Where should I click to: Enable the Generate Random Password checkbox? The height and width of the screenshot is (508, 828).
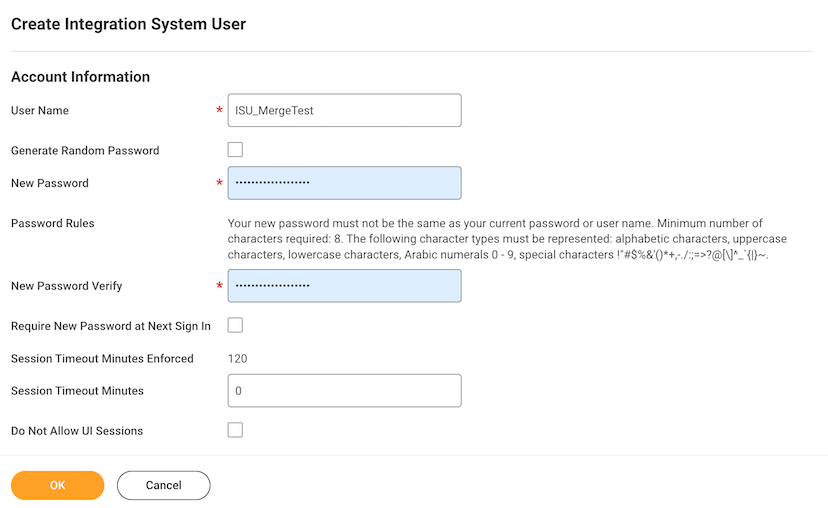tap(235, 150)
